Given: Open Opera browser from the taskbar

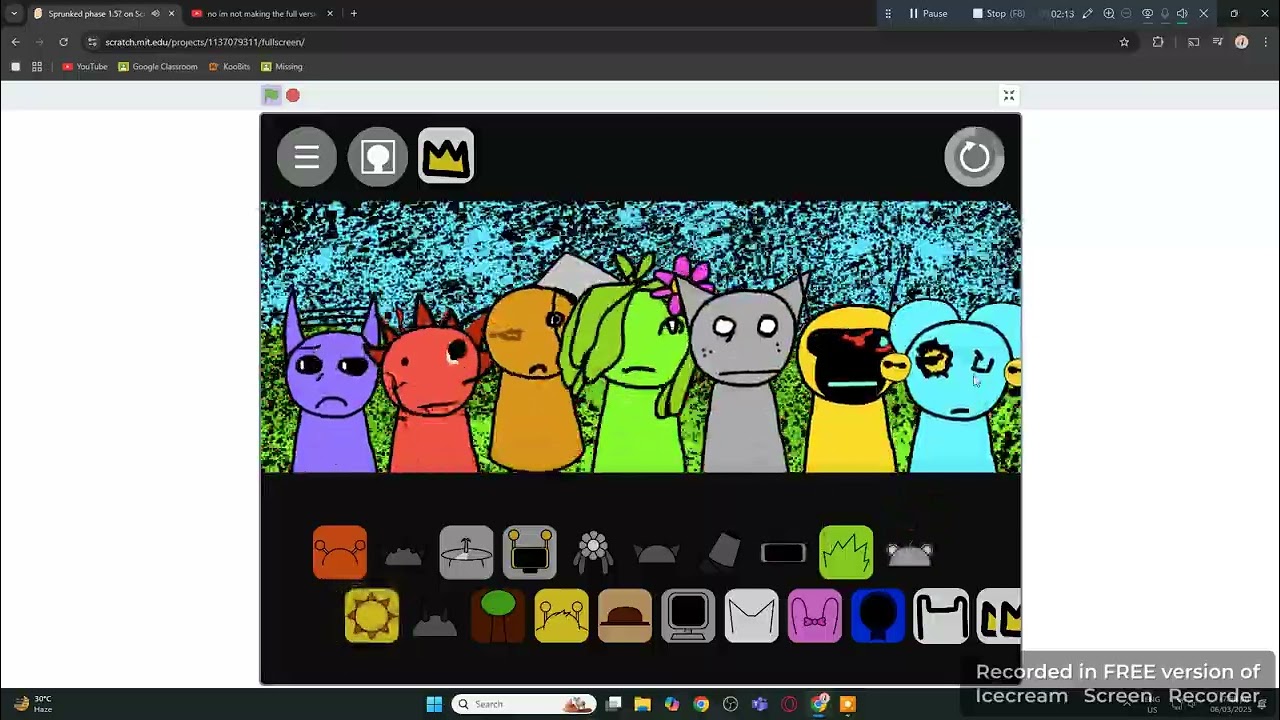Looking at the screenshot, I should click(x=789, y=704).
